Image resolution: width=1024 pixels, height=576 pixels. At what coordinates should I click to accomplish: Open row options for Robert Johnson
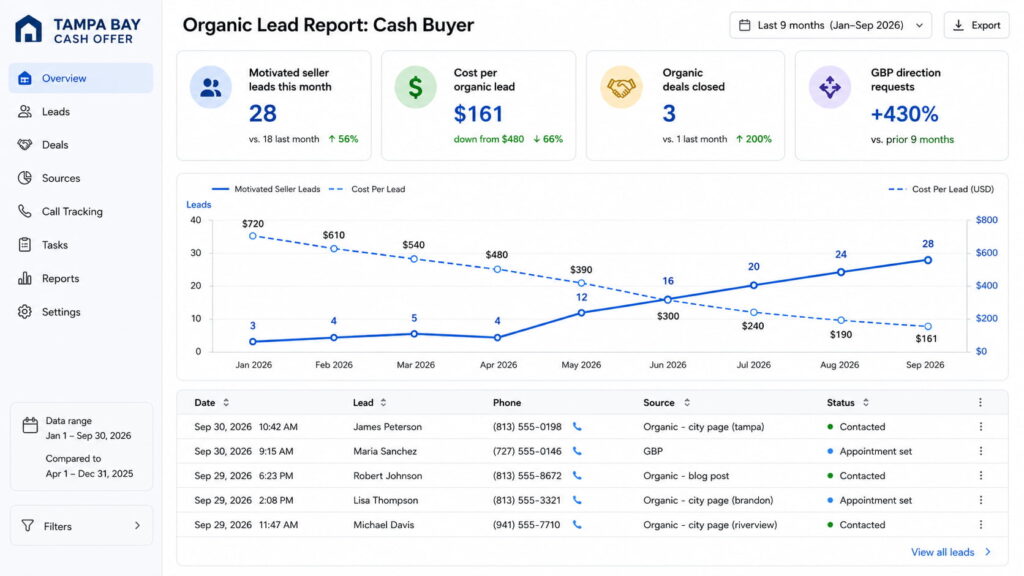(x=980, y=476)
